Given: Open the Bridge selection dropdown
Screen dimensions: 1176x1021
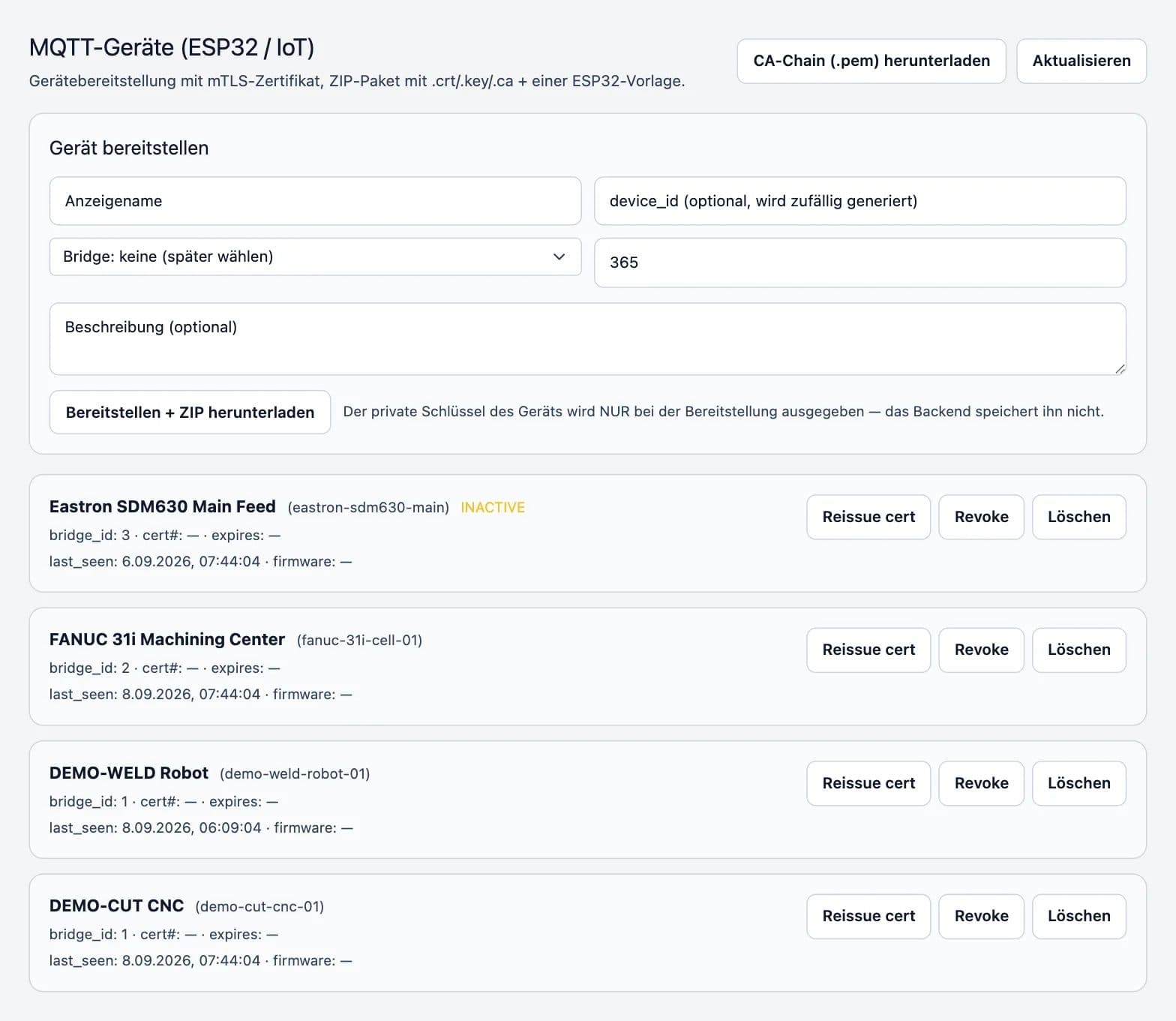Looking at the screenshot, I should pos(315,257).
